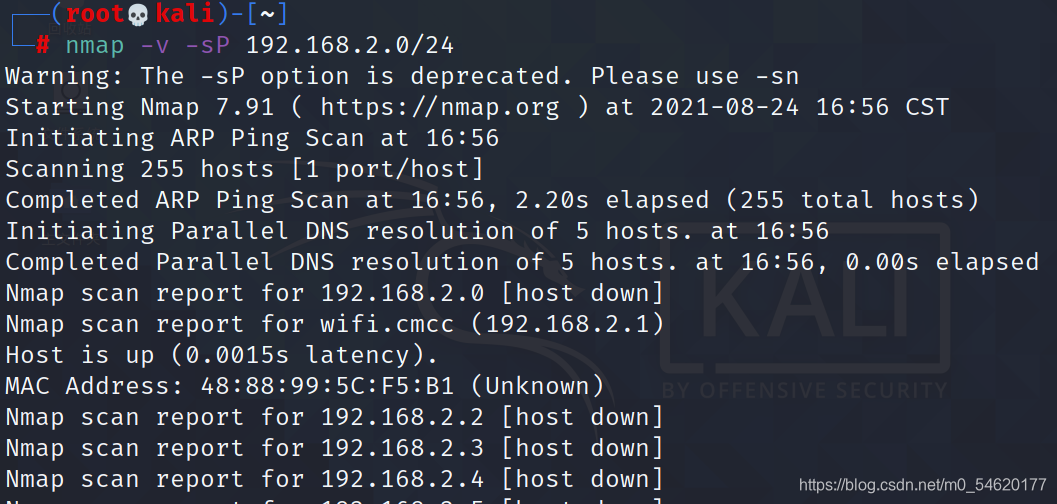This screenshot has width=1057, height=504.
Task: Click the 'Host is up' latency line
Action: click(x=222, y=355)
